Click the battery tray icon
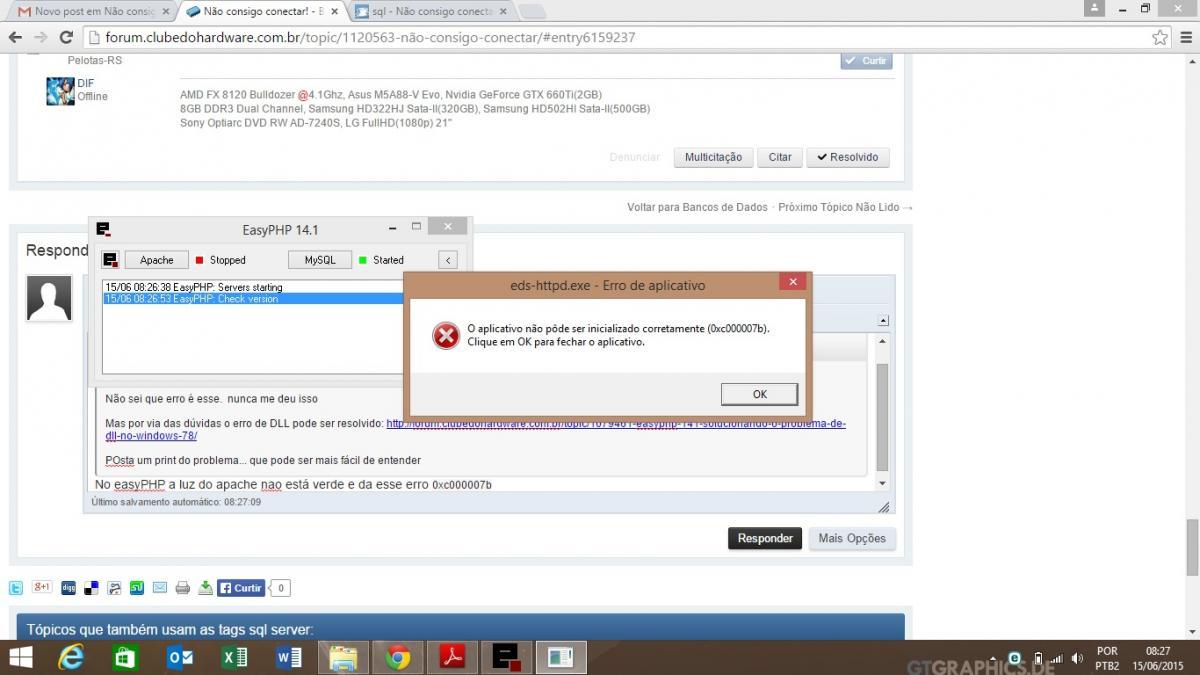Viewport: 1200px width, 675px height. point(1037,658)
